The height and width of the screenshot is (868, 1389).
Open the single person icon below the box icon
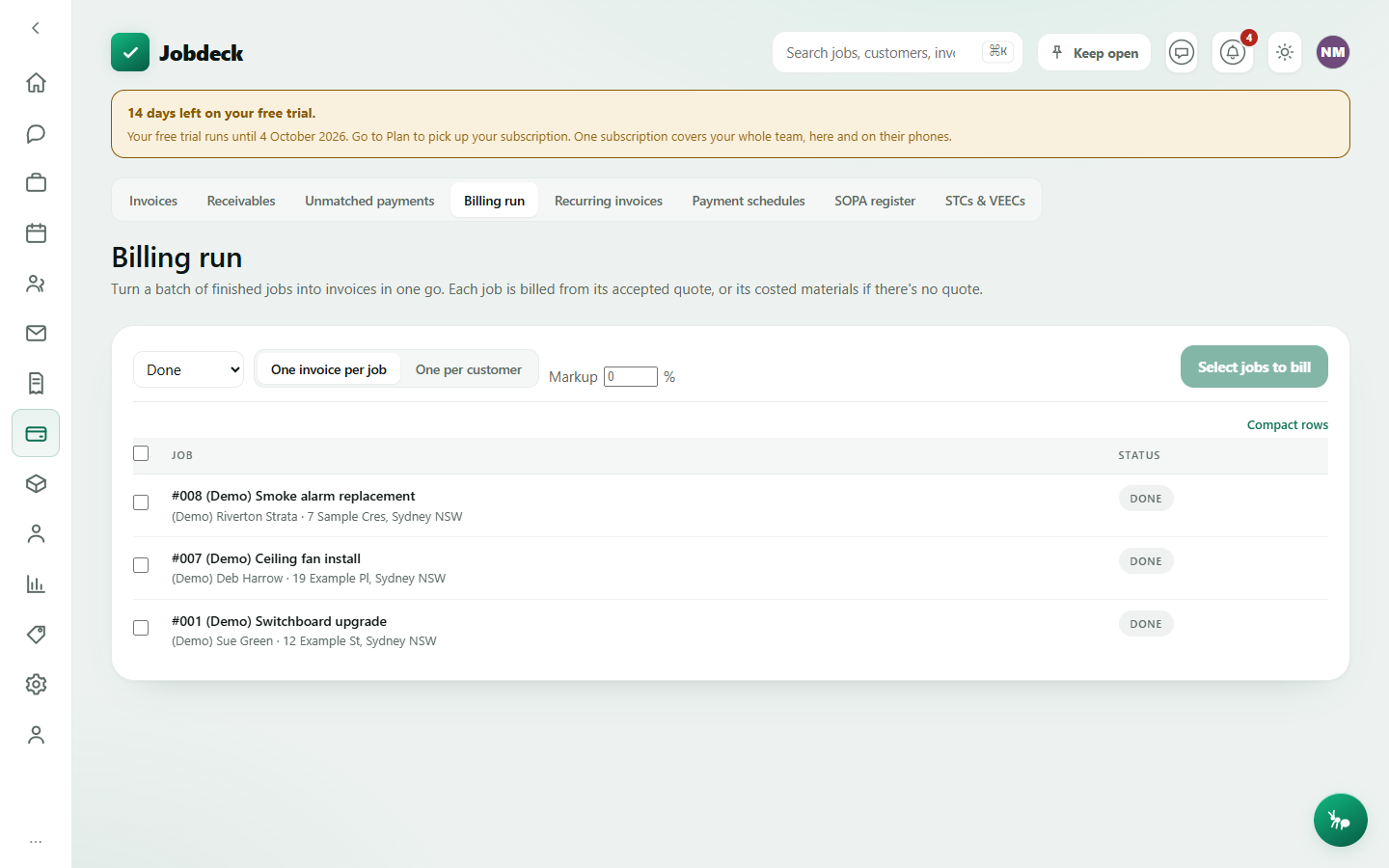point(36,534)
